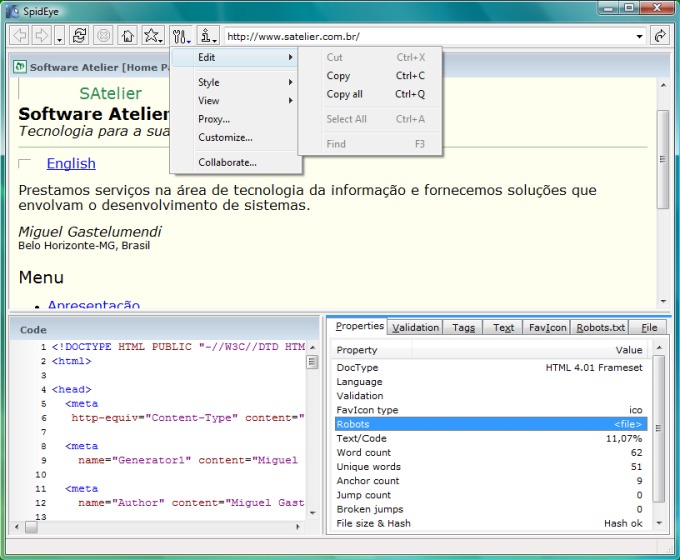Click the URL address field
This screenshot has height=560, width=680.
429,36
